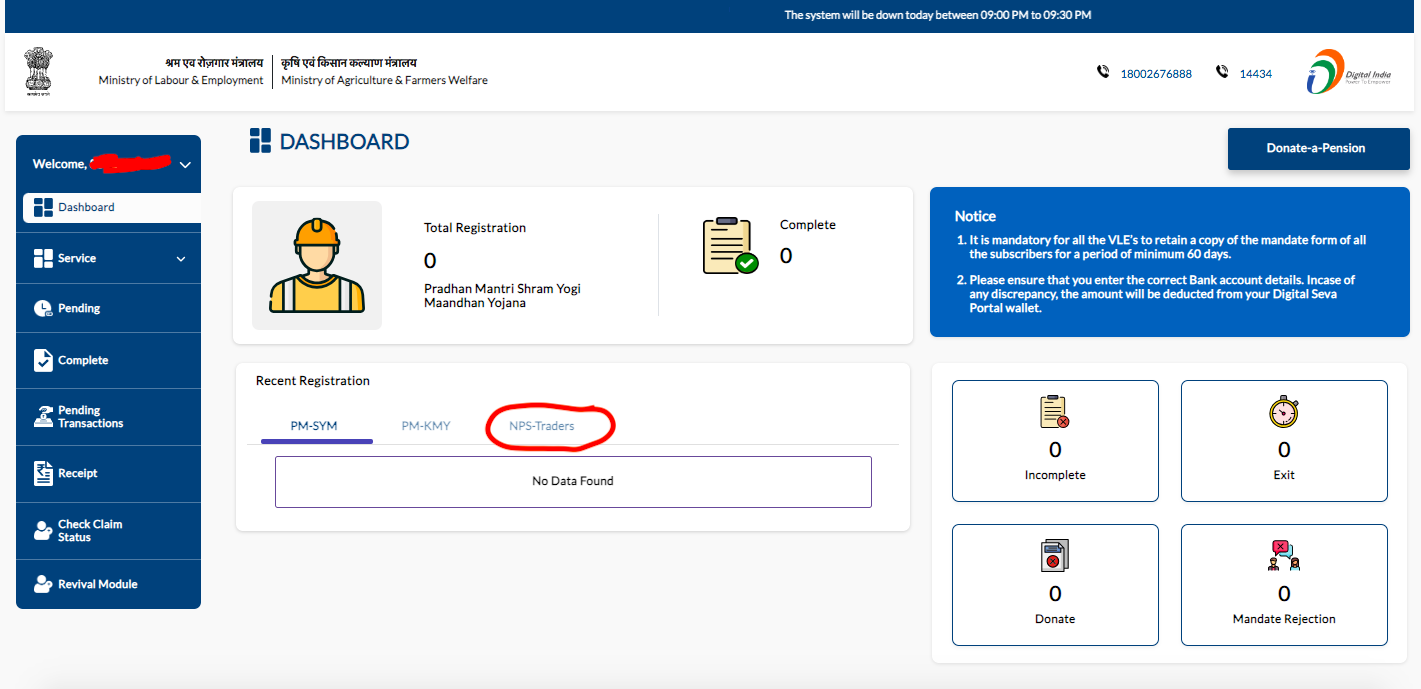The image size is (1421, 689).
Task: Switch to the PM-KMY tab
Action: [x=426, y=426]
